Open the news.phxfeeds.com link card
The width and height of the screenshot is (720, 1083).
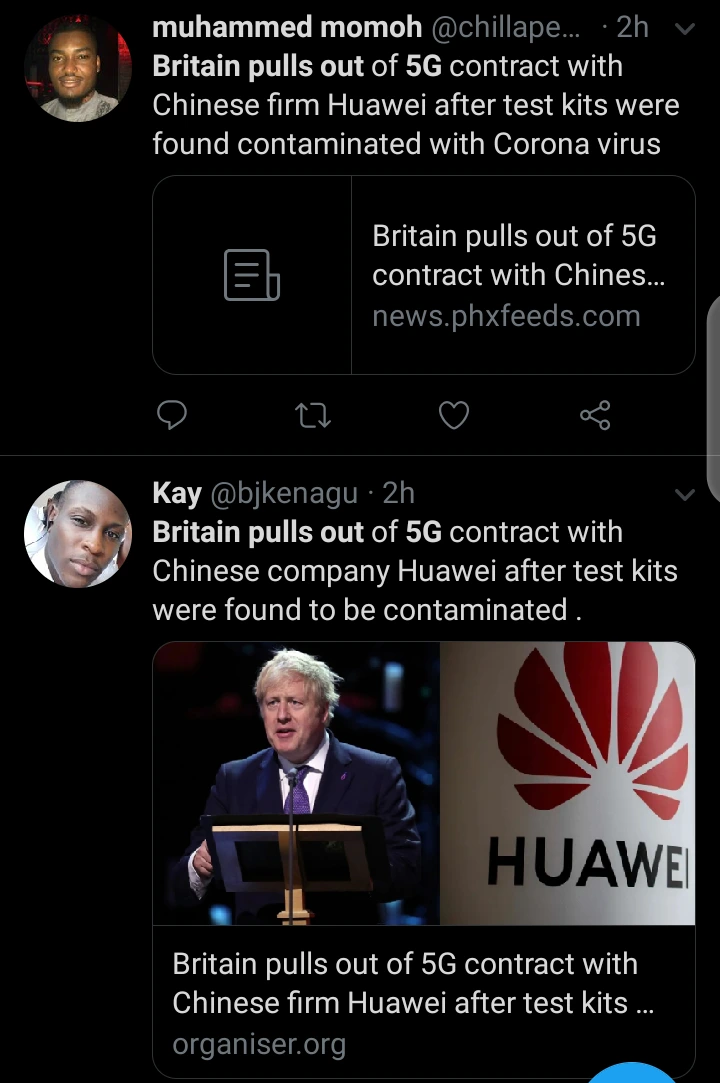(x=424, y=275)
